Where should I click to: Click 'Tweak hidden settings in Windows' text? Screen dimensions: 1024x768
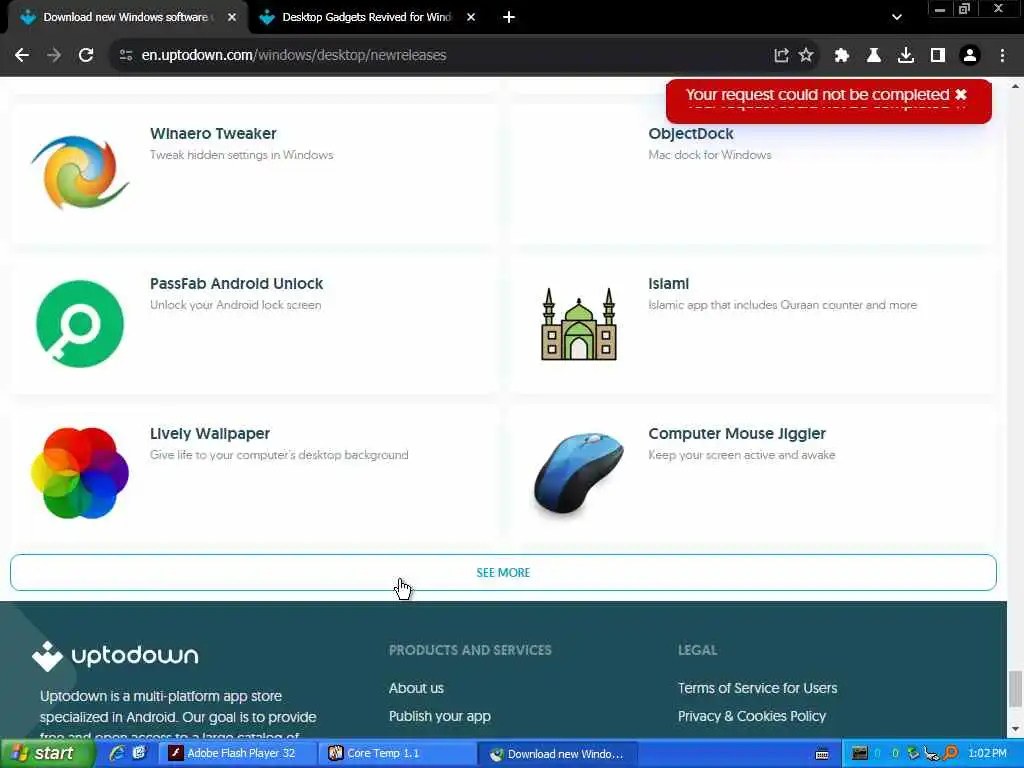point(242,155)
